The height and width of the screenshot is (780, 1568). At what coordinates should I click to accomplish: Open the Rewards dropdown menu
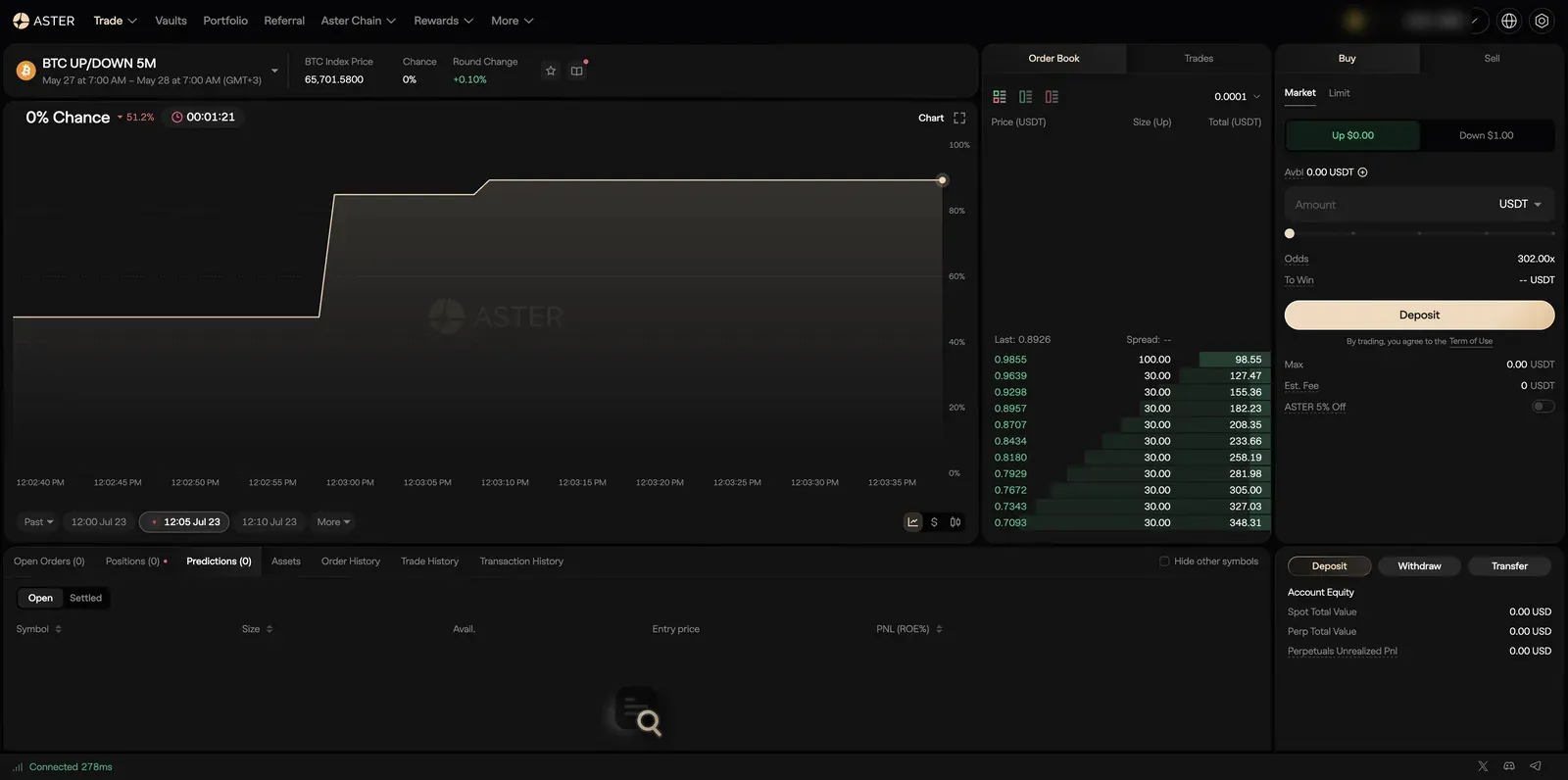click(444, 21)
